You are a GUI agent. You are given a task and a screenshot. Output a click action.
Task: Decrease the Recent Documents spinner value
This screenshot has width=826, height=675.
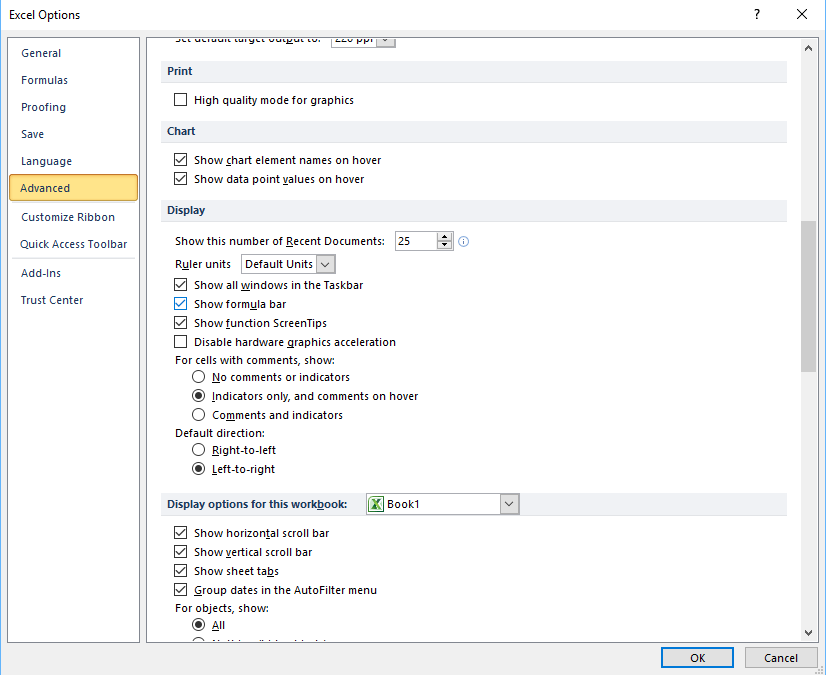coord(445,246)
